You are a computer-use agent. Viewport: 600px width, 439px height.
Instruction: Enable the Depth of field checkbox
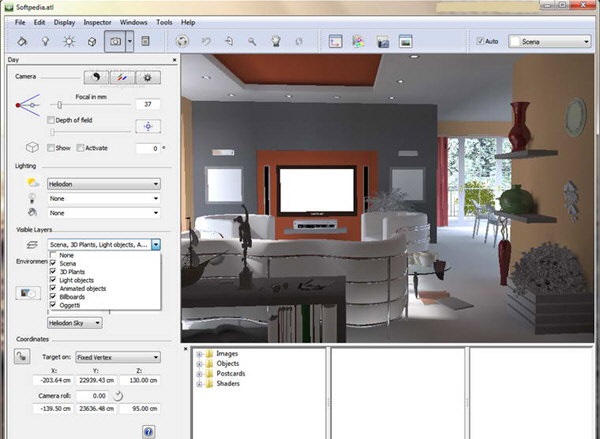tap(51, 120)
